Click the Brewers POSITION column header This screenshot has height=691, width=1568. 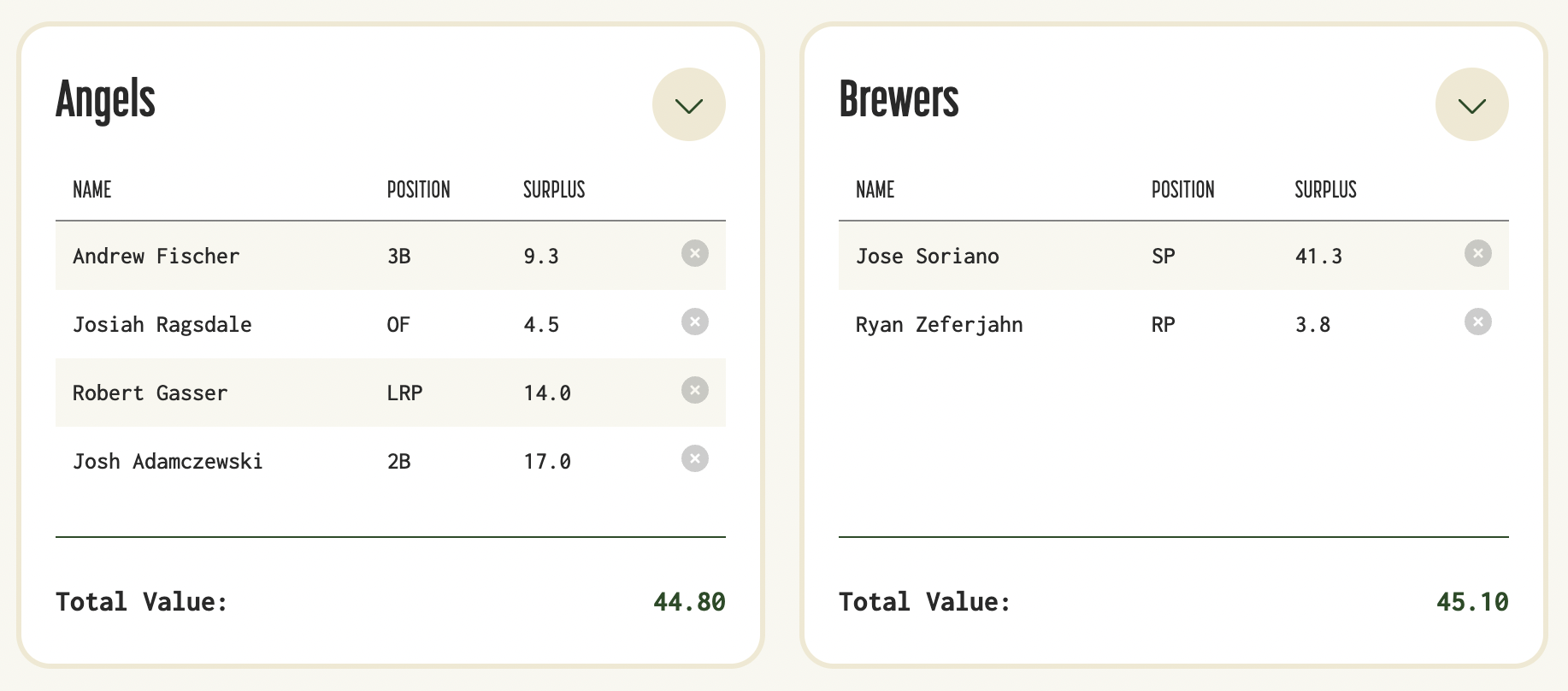(x=1183, y=190)
